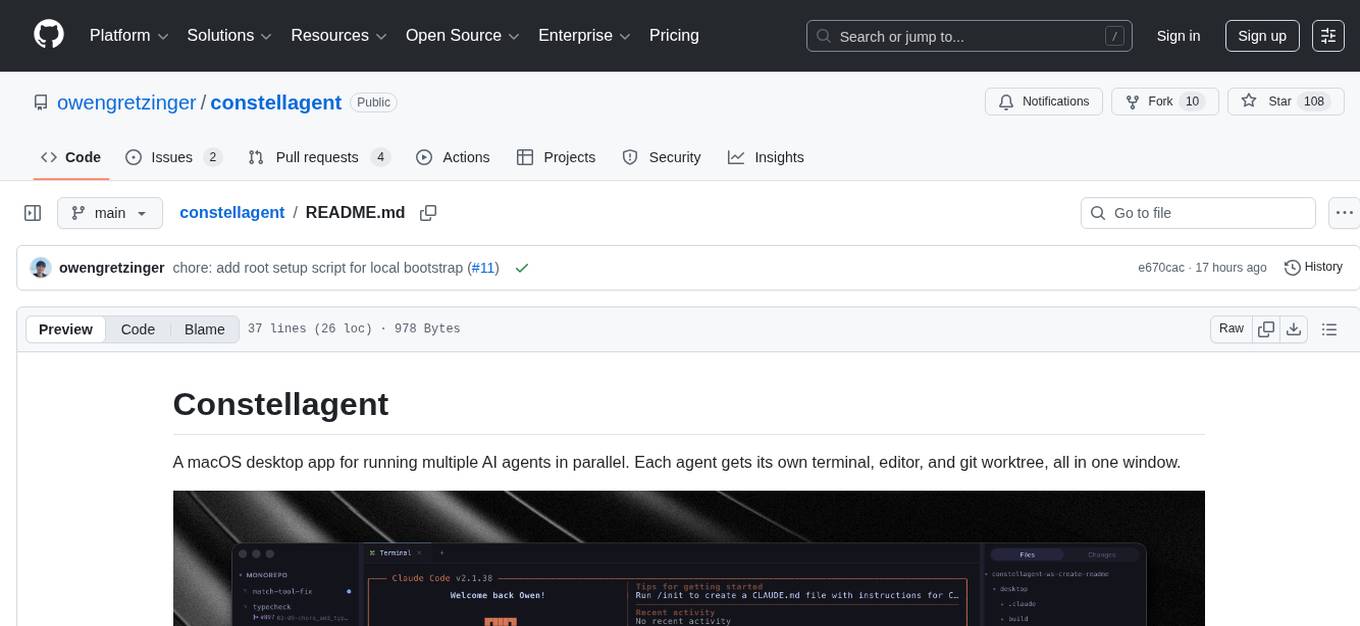
Task: Open pull request #11
Action: tap(483, 267)
